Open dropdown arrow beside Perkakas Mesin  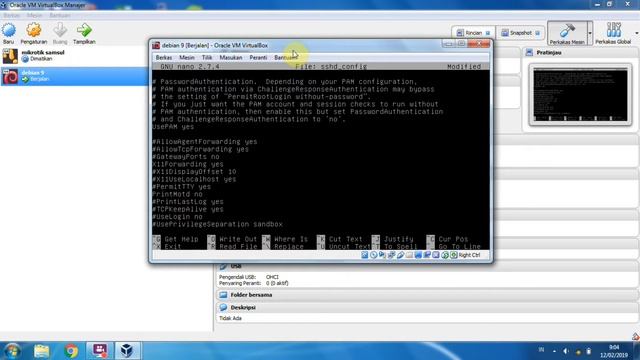[590, 33]
